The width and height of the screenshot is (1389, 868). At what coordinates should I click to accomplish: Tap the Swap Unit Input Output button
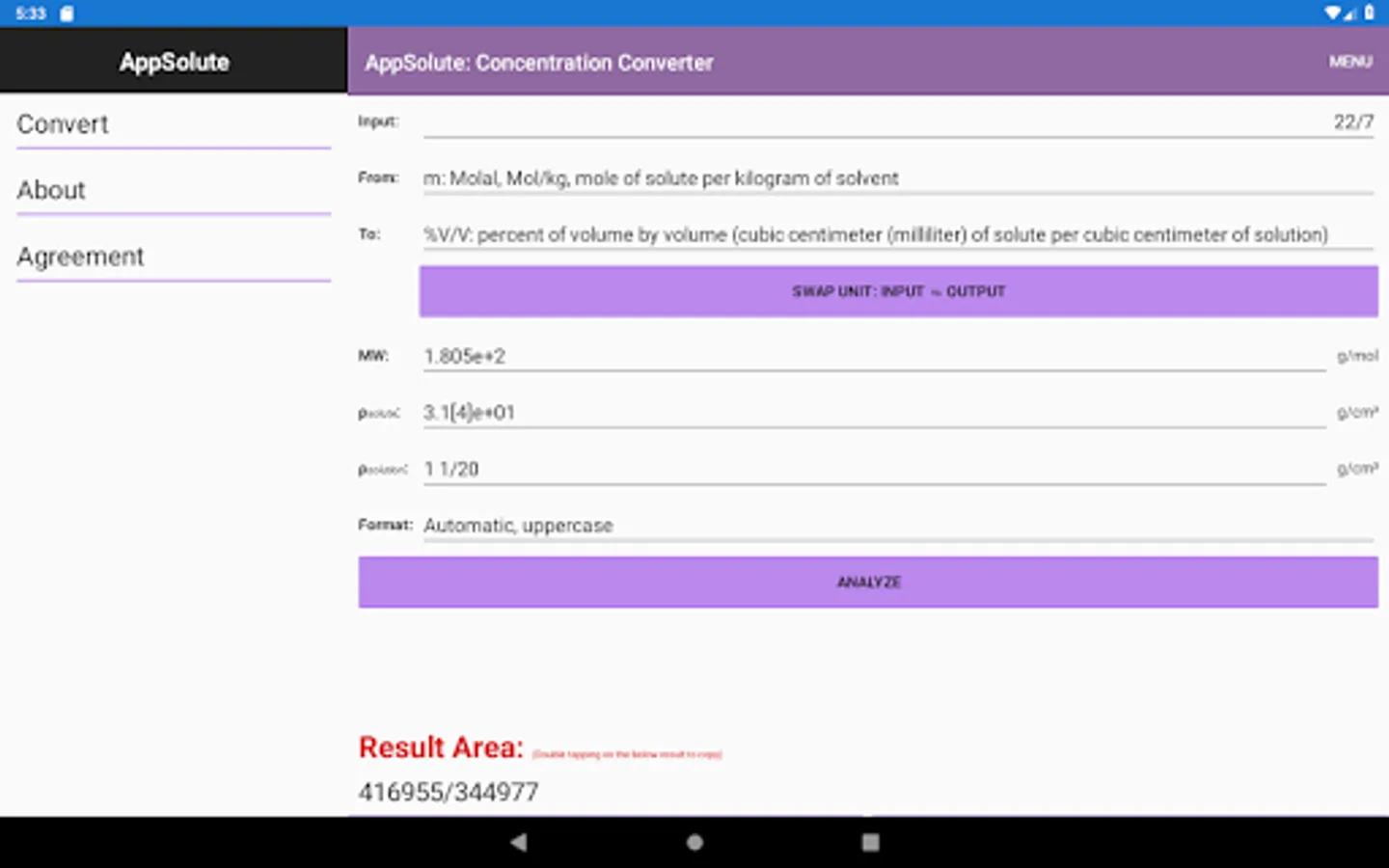click(x=898, y=291)
